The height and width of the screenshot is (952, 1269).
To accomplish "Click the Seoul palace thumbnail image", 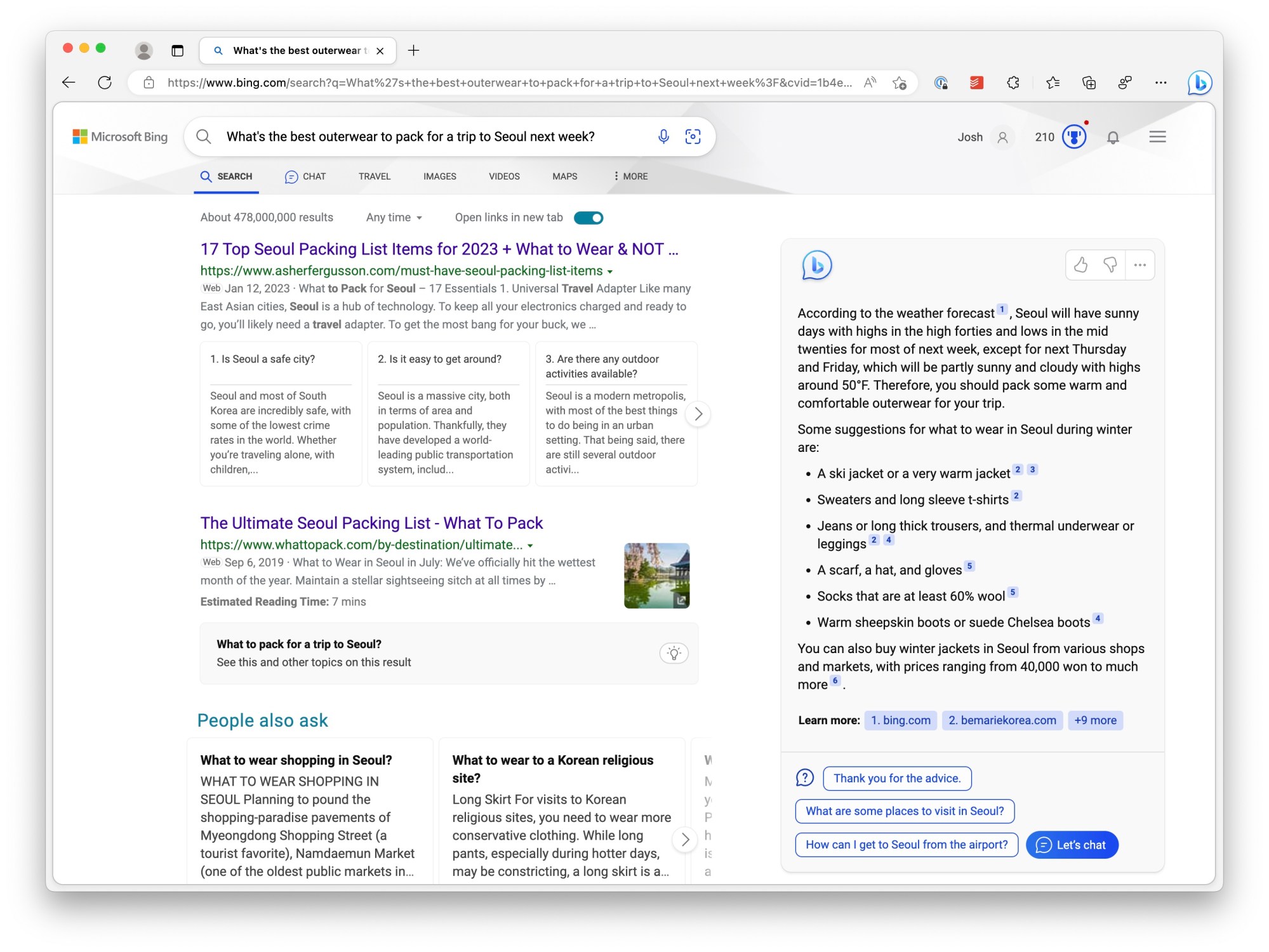I will (x=656, y=575).
